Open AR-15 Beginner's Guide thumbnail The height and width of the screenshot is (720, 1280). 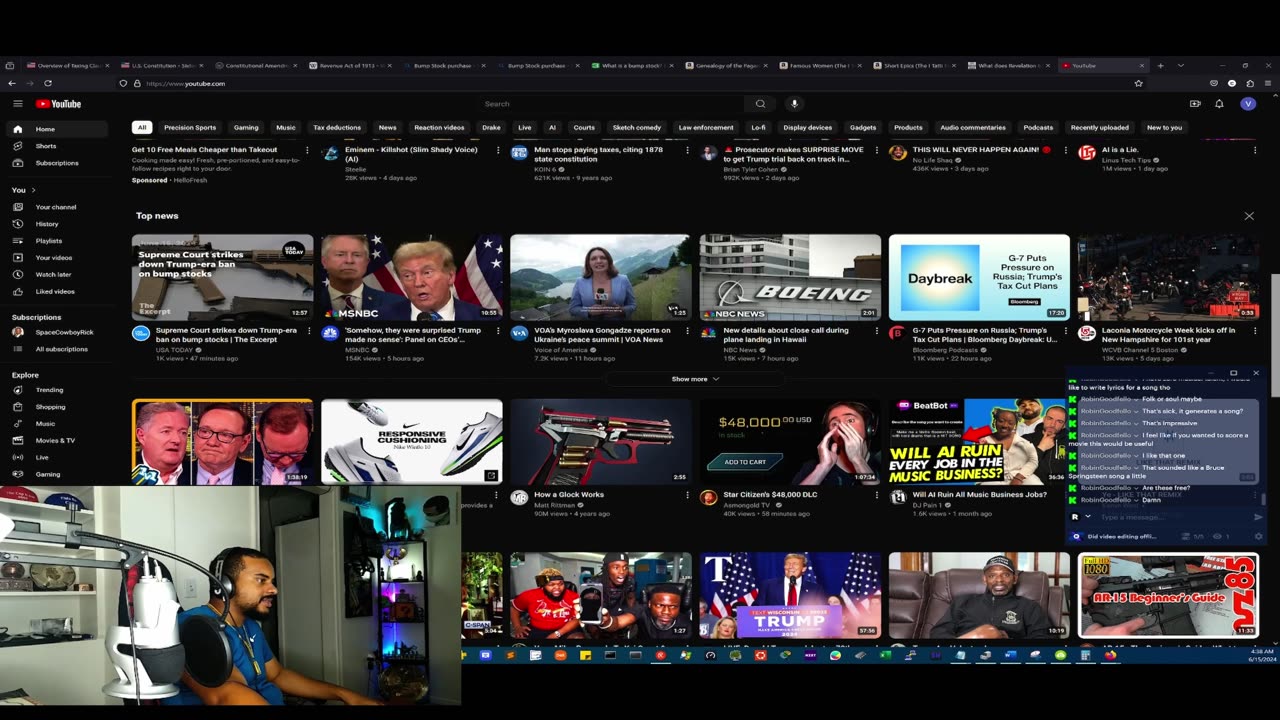tap(1168, 595)
